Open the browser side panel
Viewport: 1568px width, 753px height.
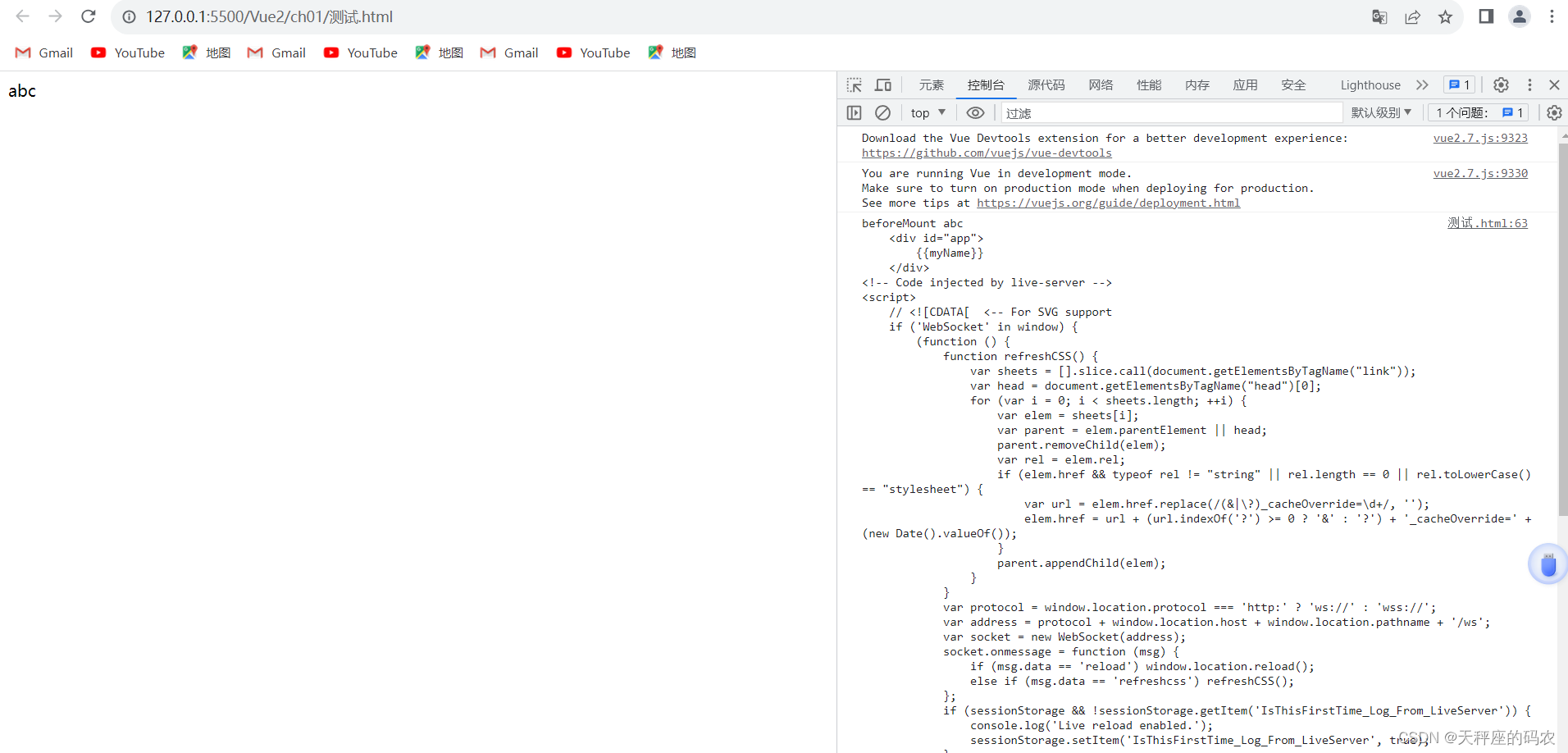coord(1486,16)
